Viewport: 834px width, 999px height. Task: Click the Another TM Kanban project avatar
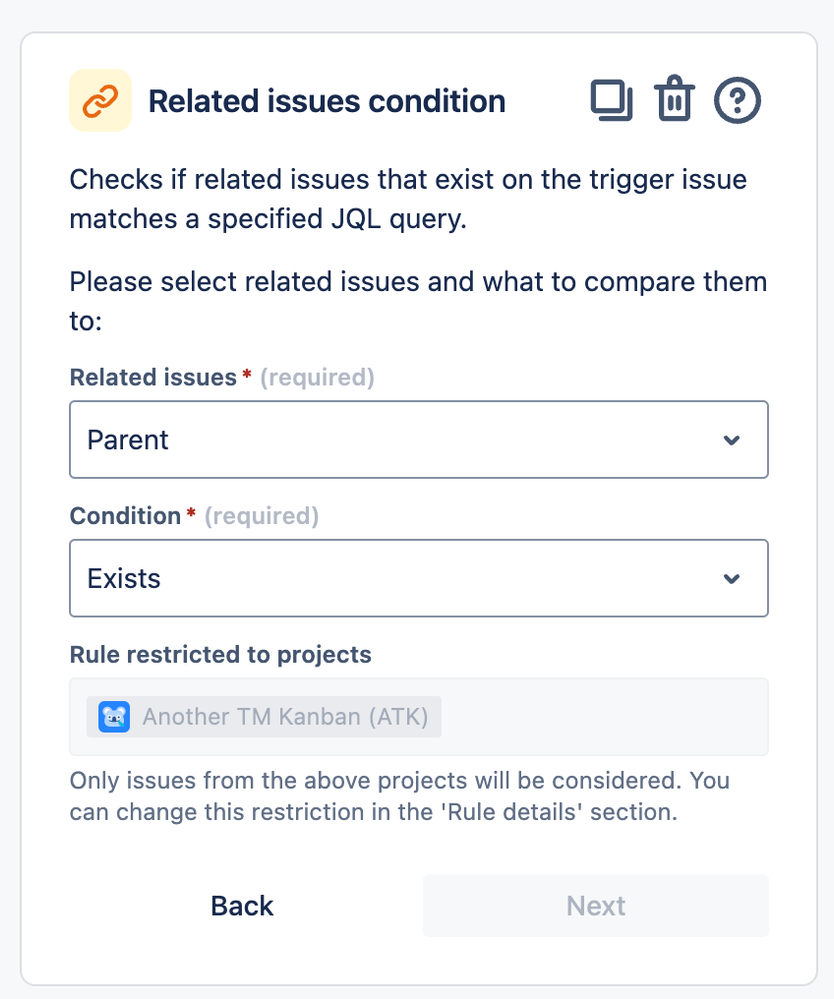click(114, 717)
